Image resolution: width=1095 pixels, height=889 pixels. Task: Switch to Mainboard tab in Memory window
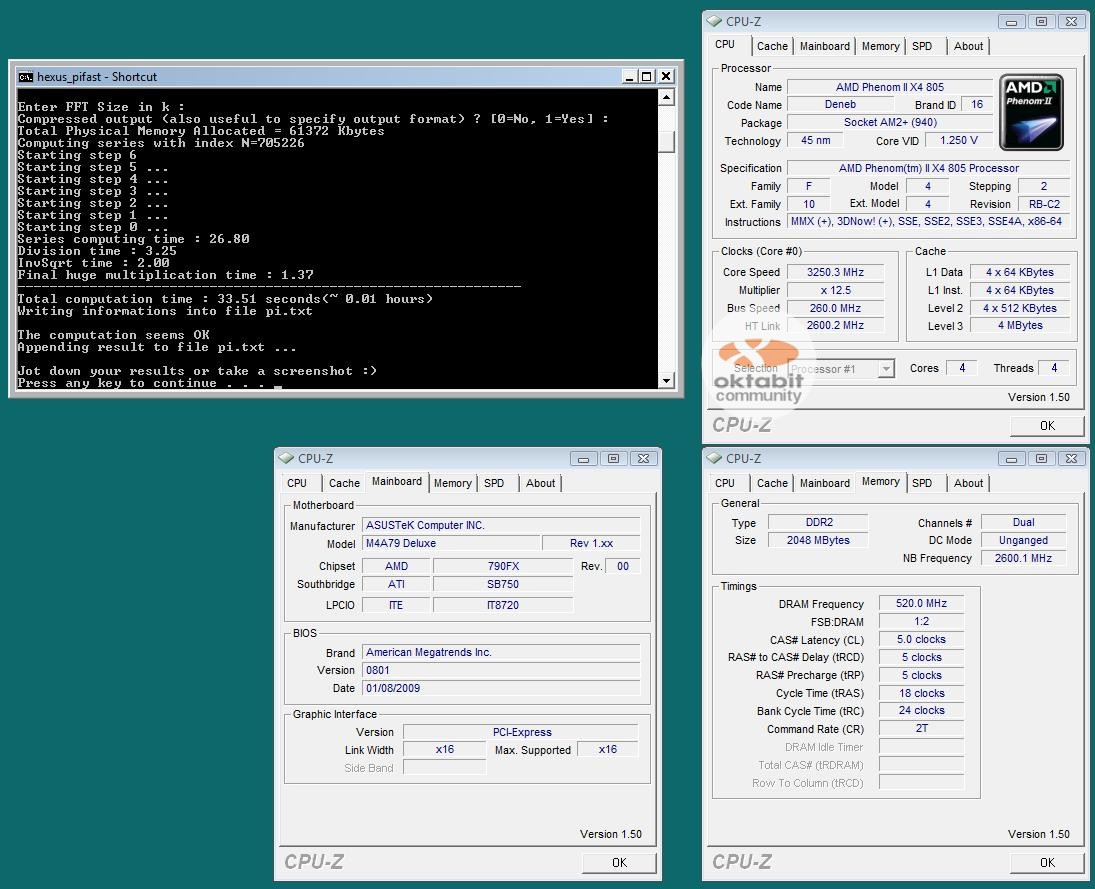tap(825, 483)
